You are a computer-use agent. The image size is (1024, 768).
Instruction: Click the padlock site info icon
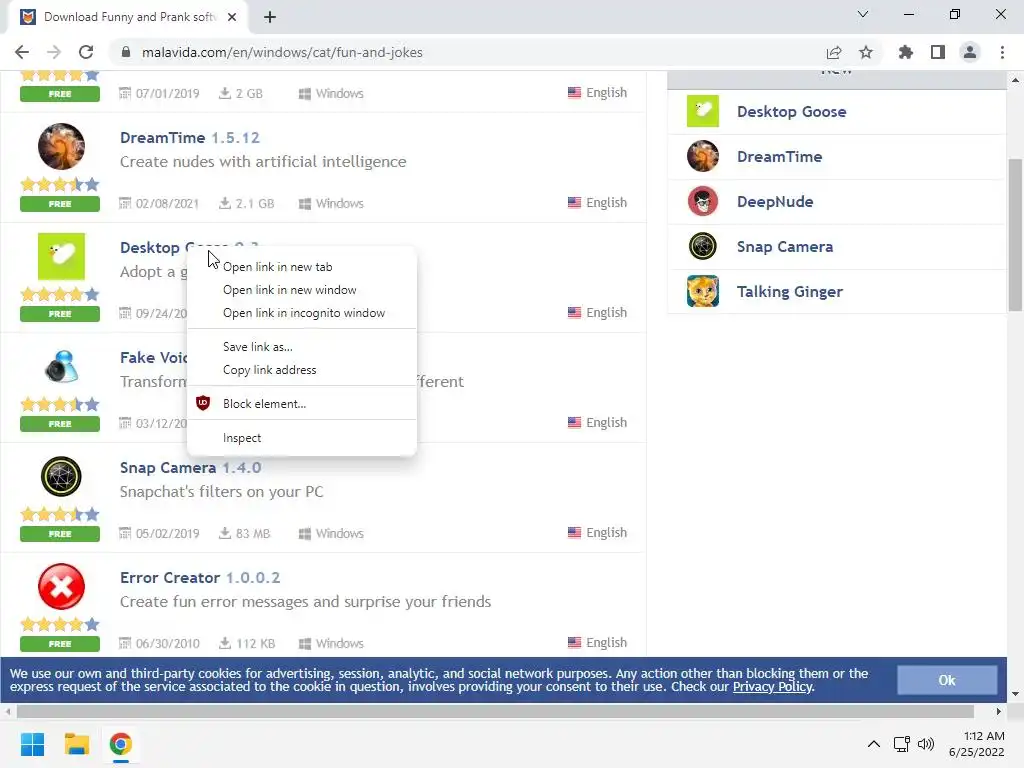[x=126, y=52]
